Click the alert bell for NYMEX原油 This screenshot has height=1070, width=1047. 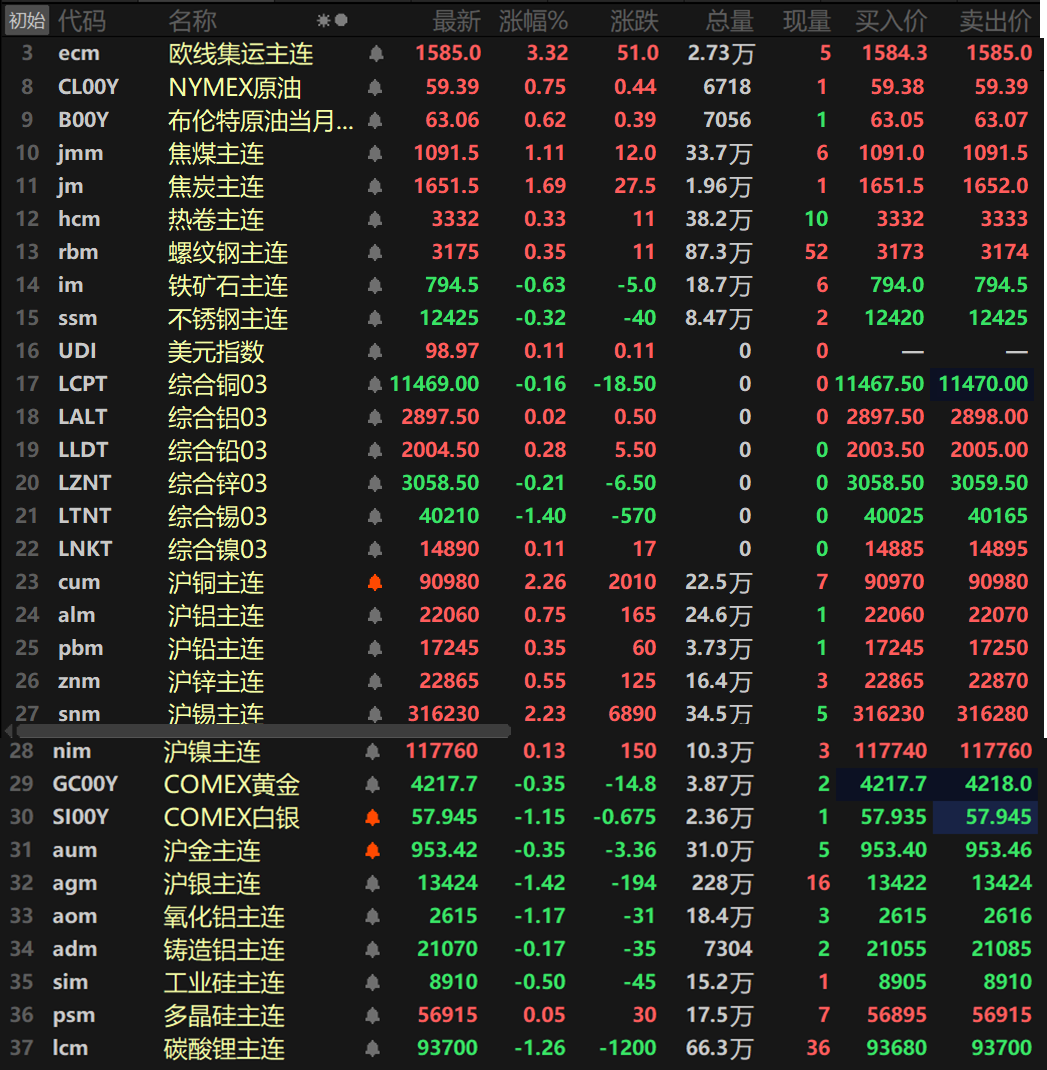pos(375,88)
